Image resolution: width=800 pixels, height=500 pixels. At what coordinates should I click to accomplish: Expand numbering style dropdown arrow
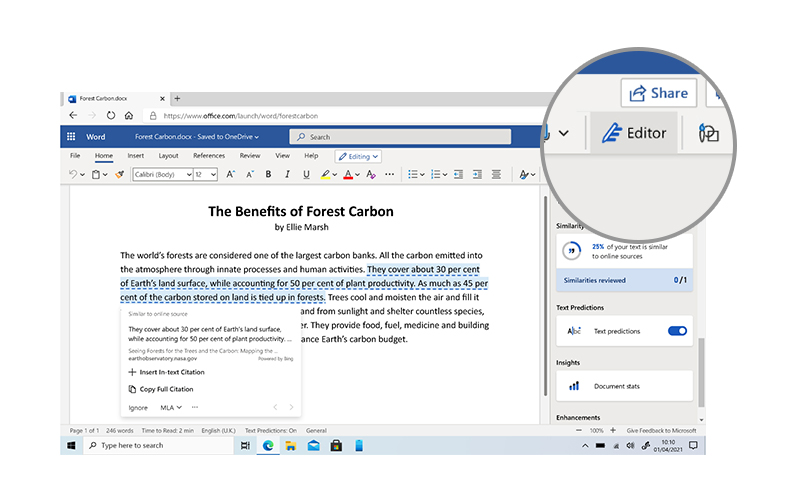click(445, 175)
